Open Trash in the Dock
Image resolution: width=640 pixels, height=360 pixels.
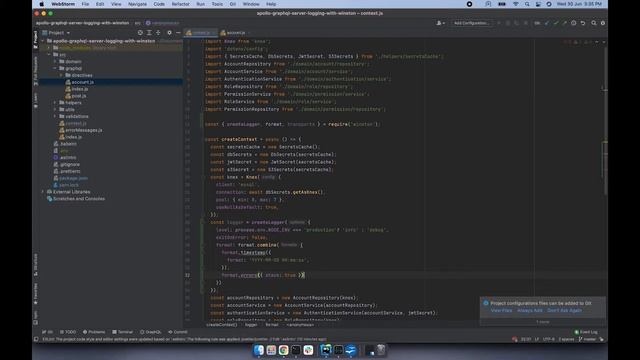click(x=381, y=350)
